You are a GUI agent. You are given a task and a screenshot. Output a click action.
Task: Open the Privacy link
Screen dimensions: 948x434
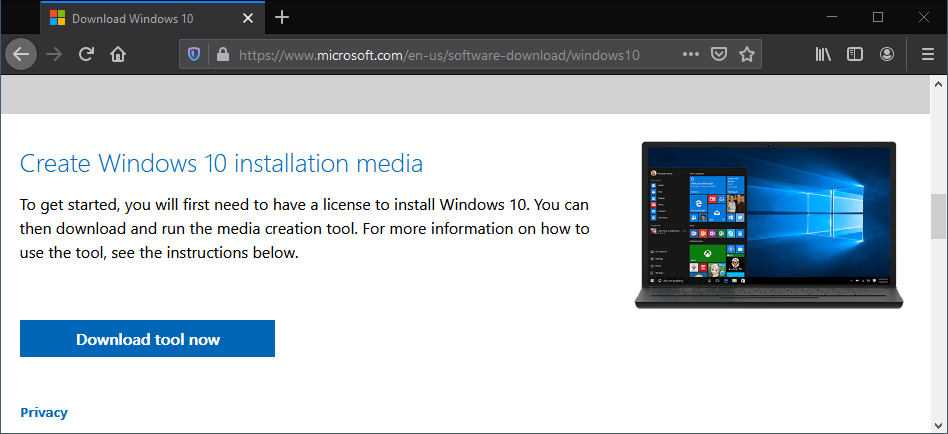(44, 413)
